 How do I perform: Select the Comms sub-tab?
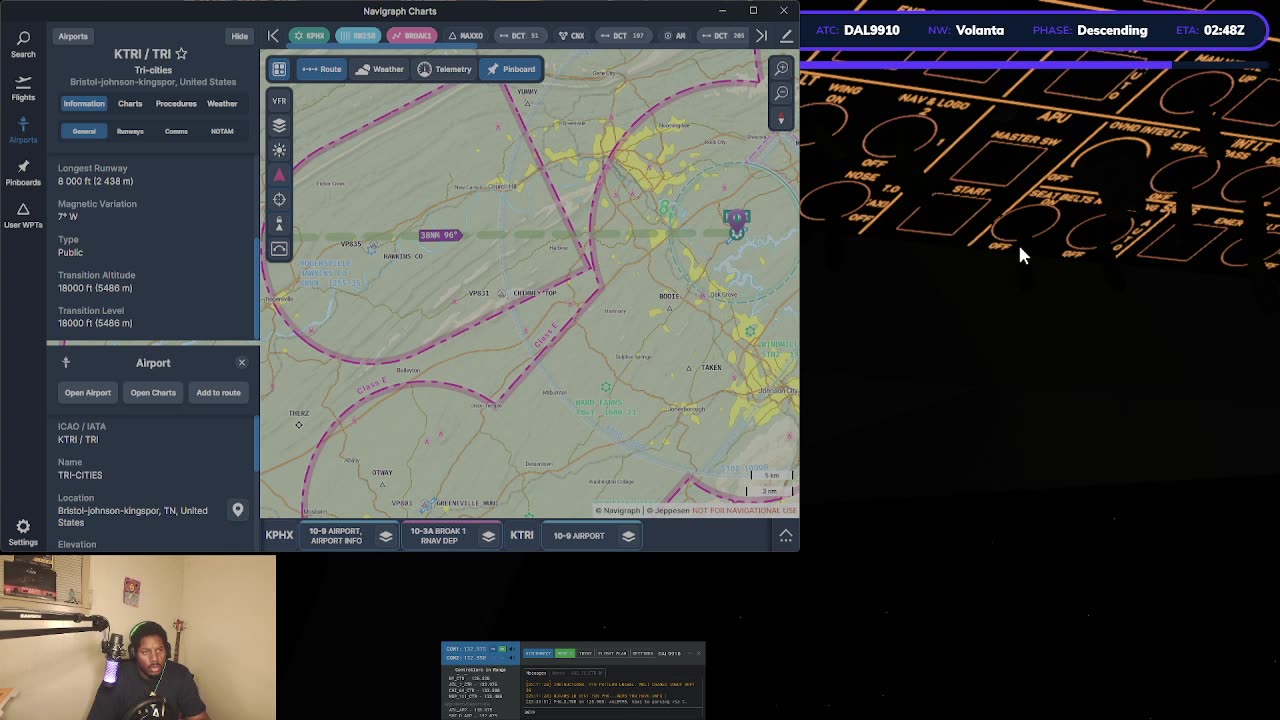(x=176, y=131)
